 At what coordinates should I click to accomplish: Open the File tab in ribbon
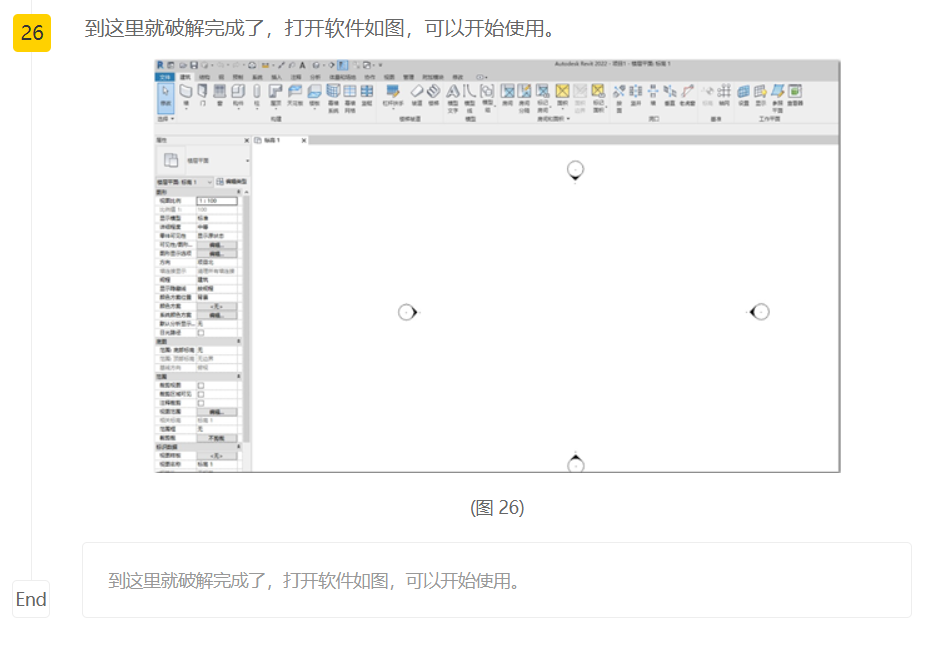click(165, 76)
